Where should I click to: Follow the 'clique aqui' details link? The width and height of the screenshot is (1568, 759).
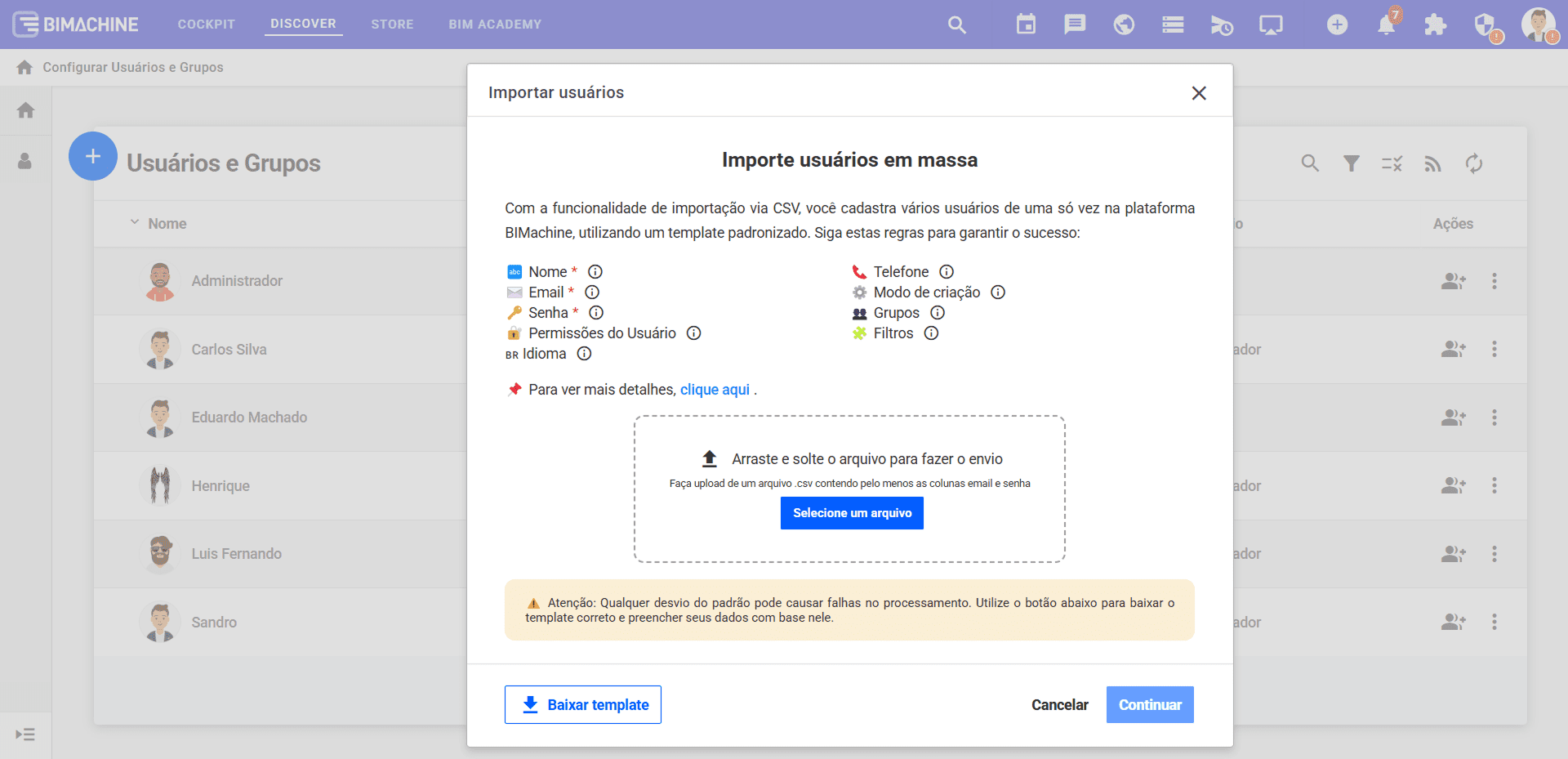click(715, 390)
